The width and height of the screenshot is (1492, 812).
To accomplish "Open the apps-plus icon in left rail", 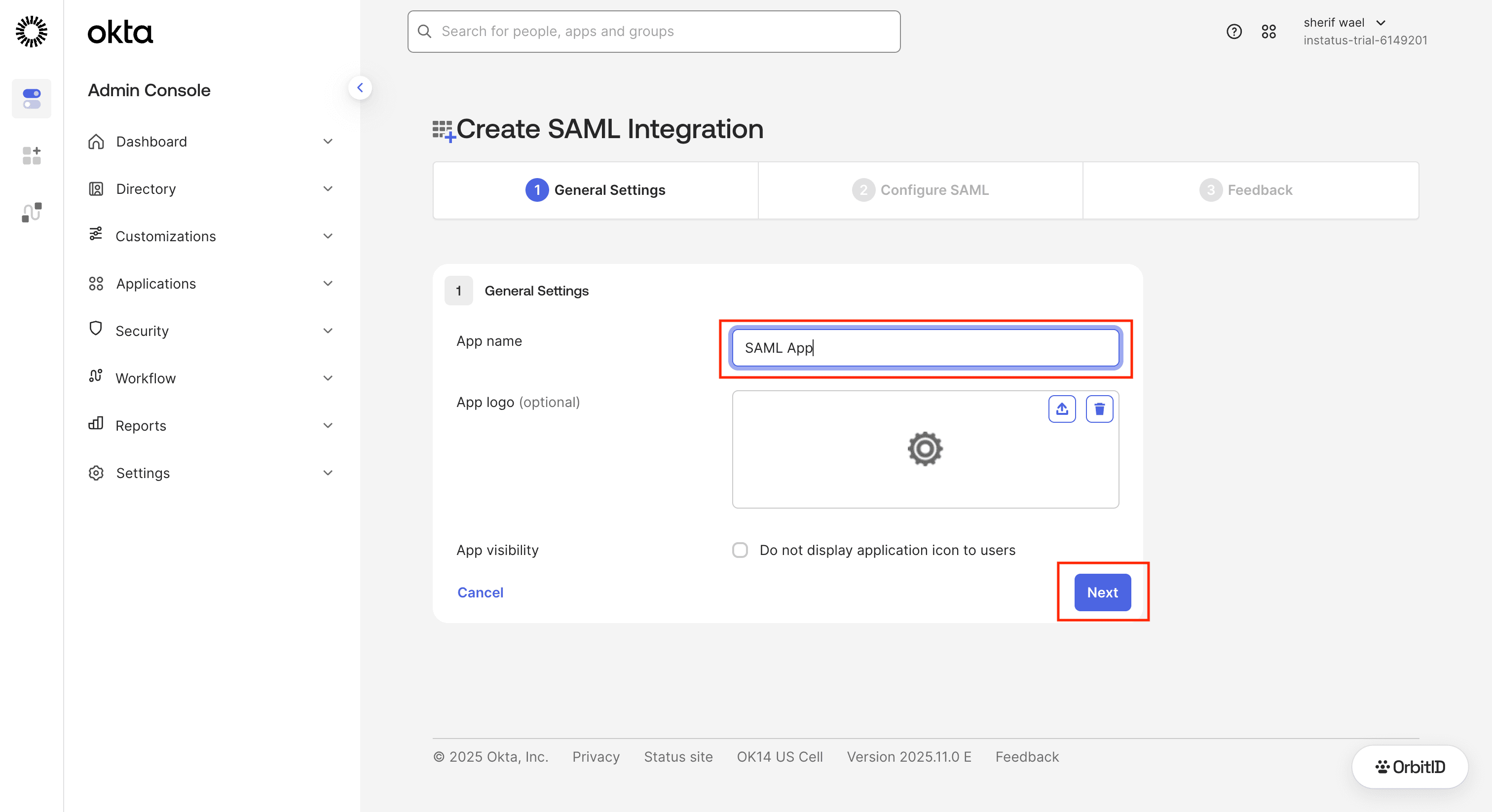I will (x=31, y=155).
